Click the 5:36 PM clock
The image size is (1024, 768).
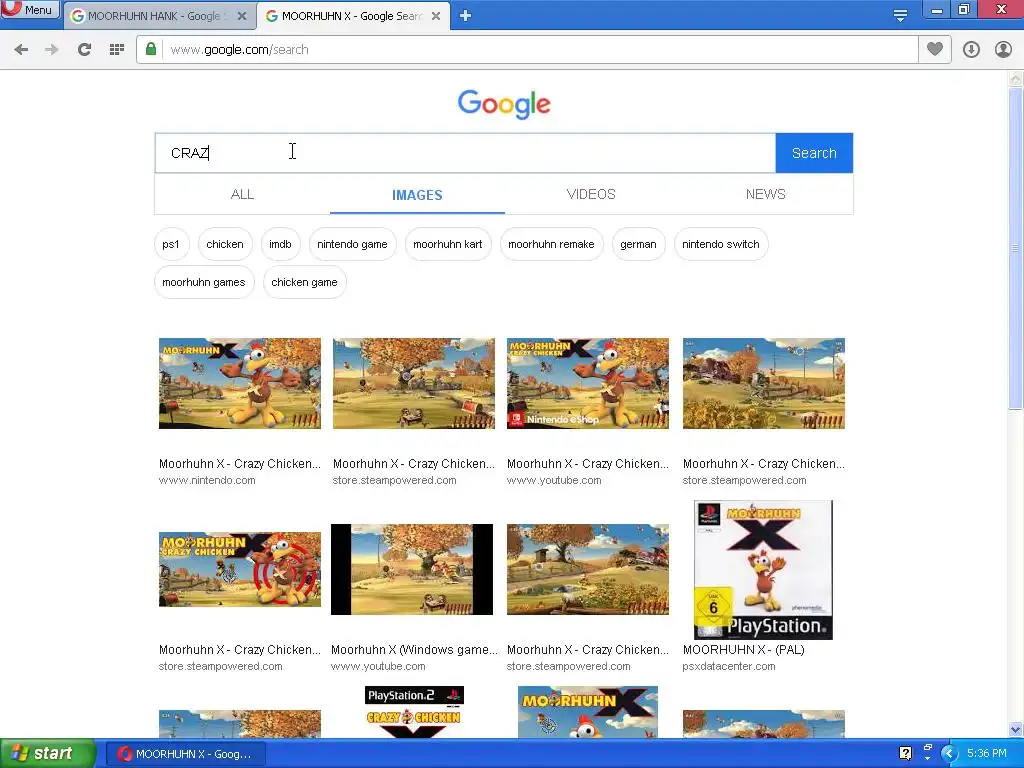pos(987,754)
